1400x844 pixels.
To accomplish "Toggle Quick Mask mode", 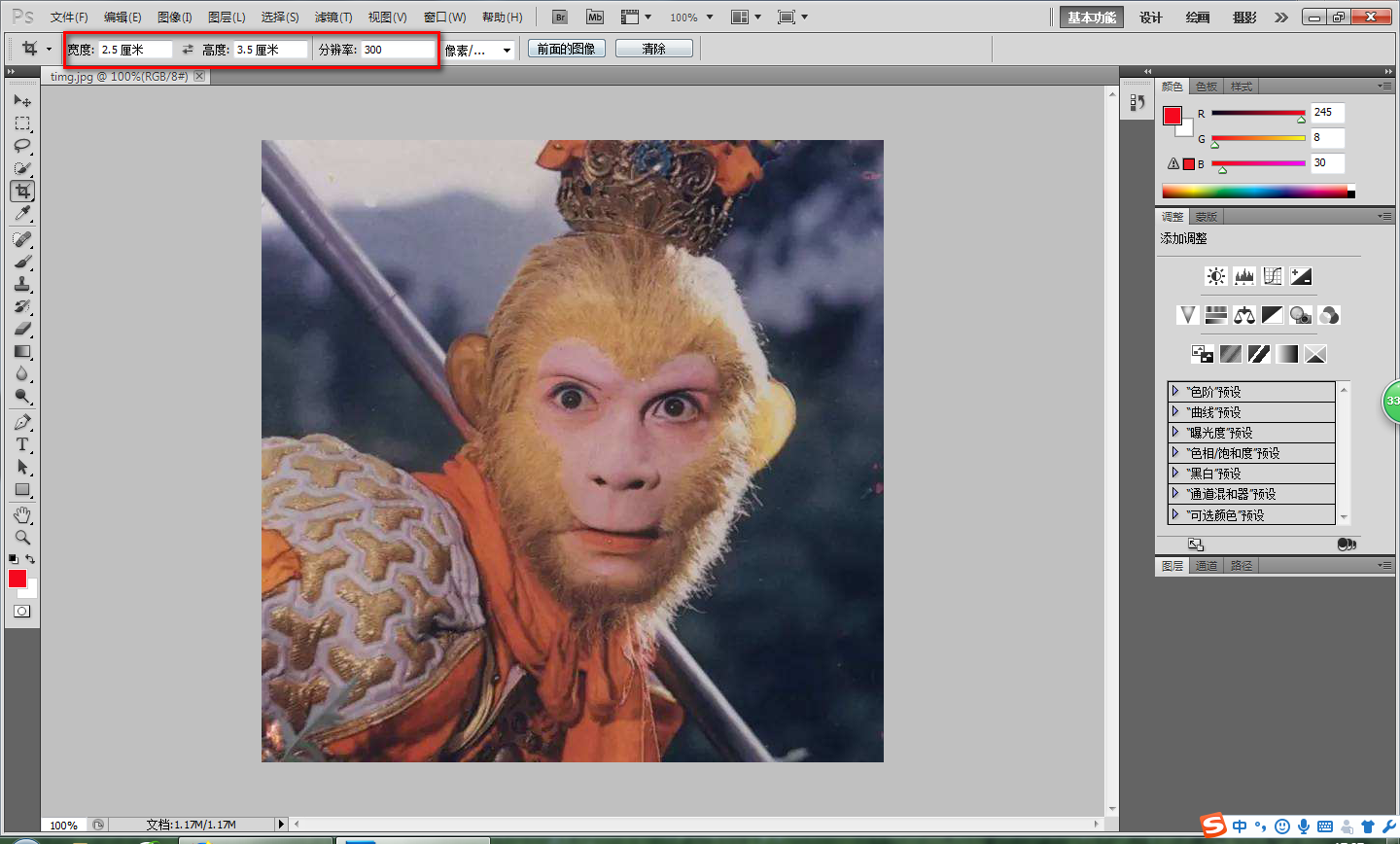I will (22, 612).
